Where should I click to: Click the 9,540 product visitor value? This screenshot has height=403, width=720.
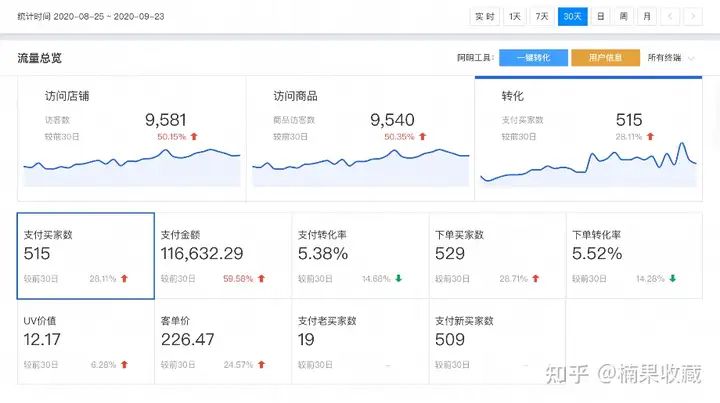pos(393,120)
